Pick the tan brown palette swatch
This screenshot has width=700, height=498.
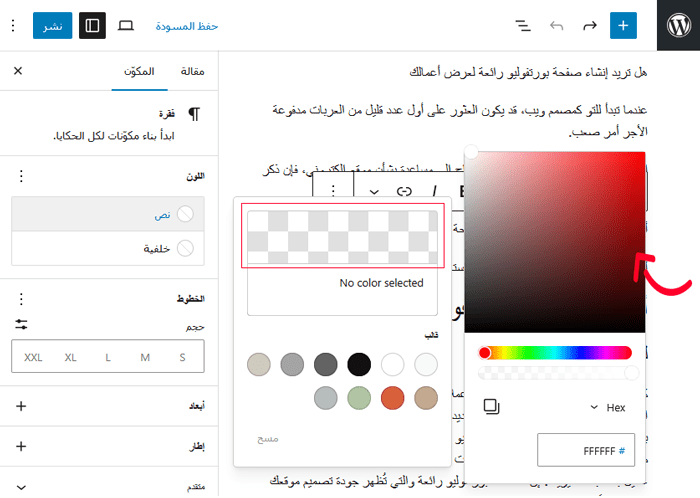pyautogui.click(x=426, y=398)
